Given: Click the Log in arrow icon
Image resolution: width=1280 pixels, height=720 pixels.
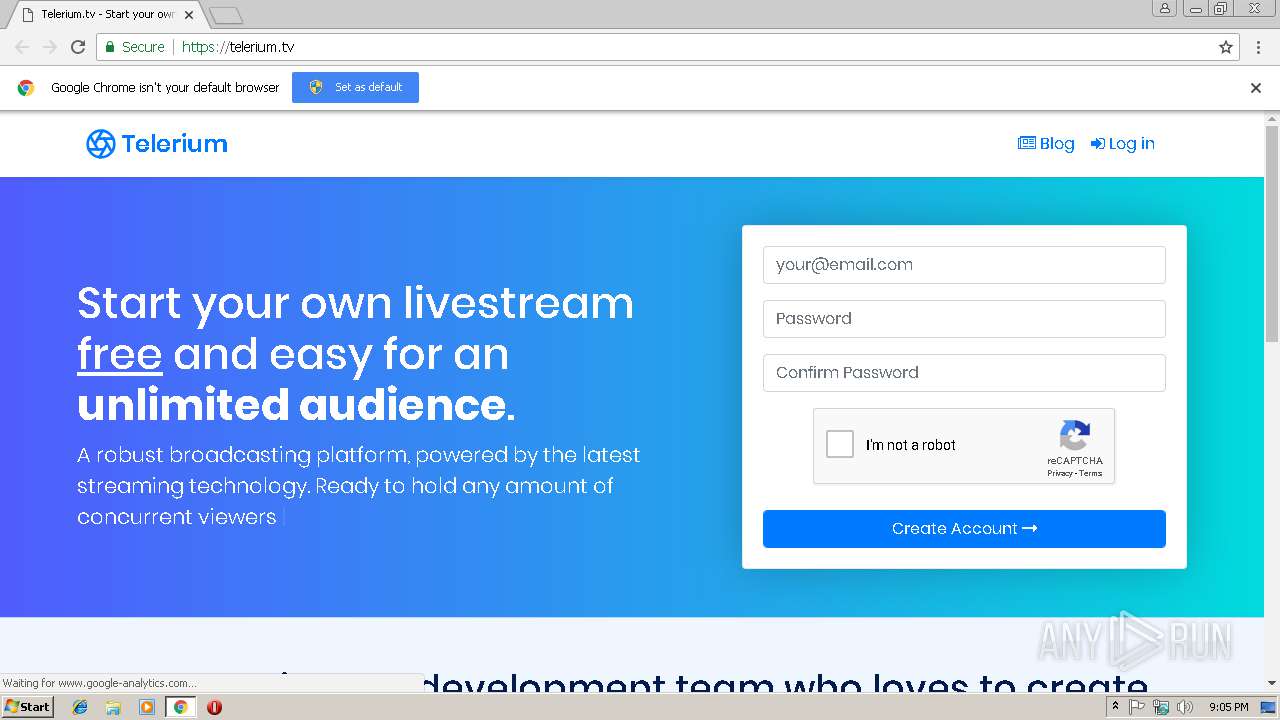Looking at the screenshot, I should 1098,144.
